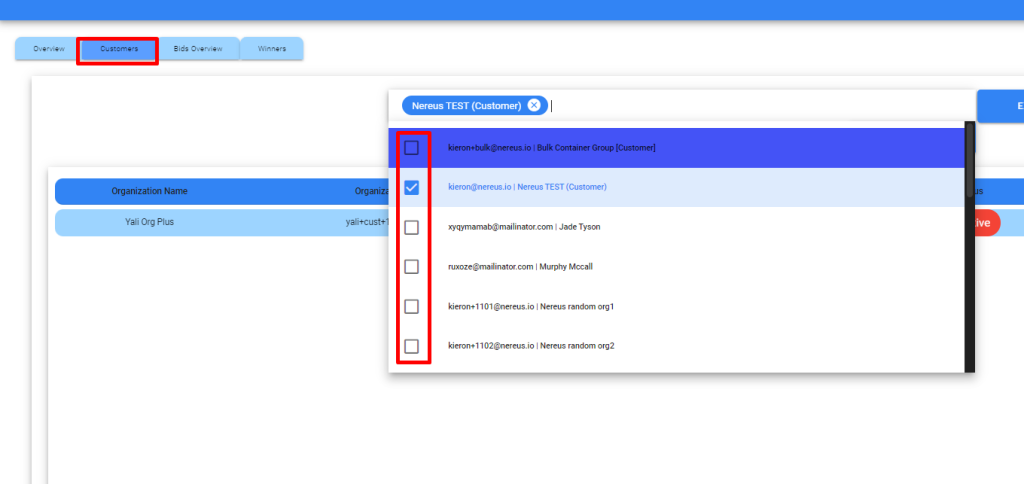
Task: Switch to the Overview tab
Action: [48, 48]
